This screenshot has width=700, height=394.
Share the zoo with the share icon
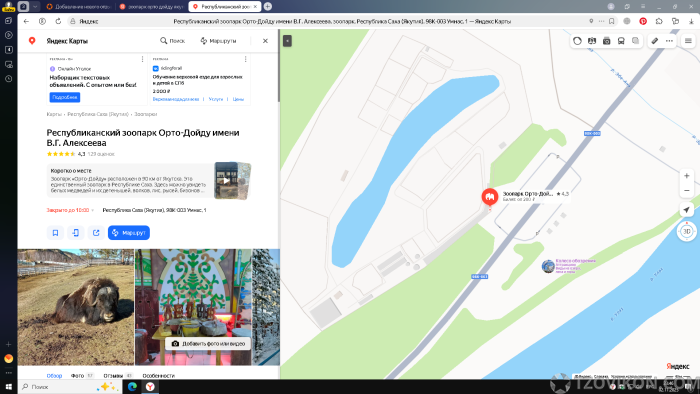pos(96,232)
